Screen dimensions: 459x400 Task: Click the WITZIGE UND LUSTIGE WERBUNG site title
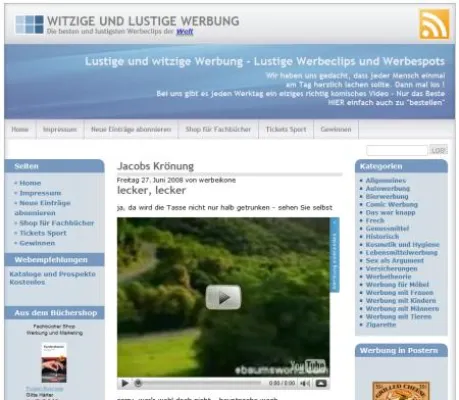coord(143,21)
